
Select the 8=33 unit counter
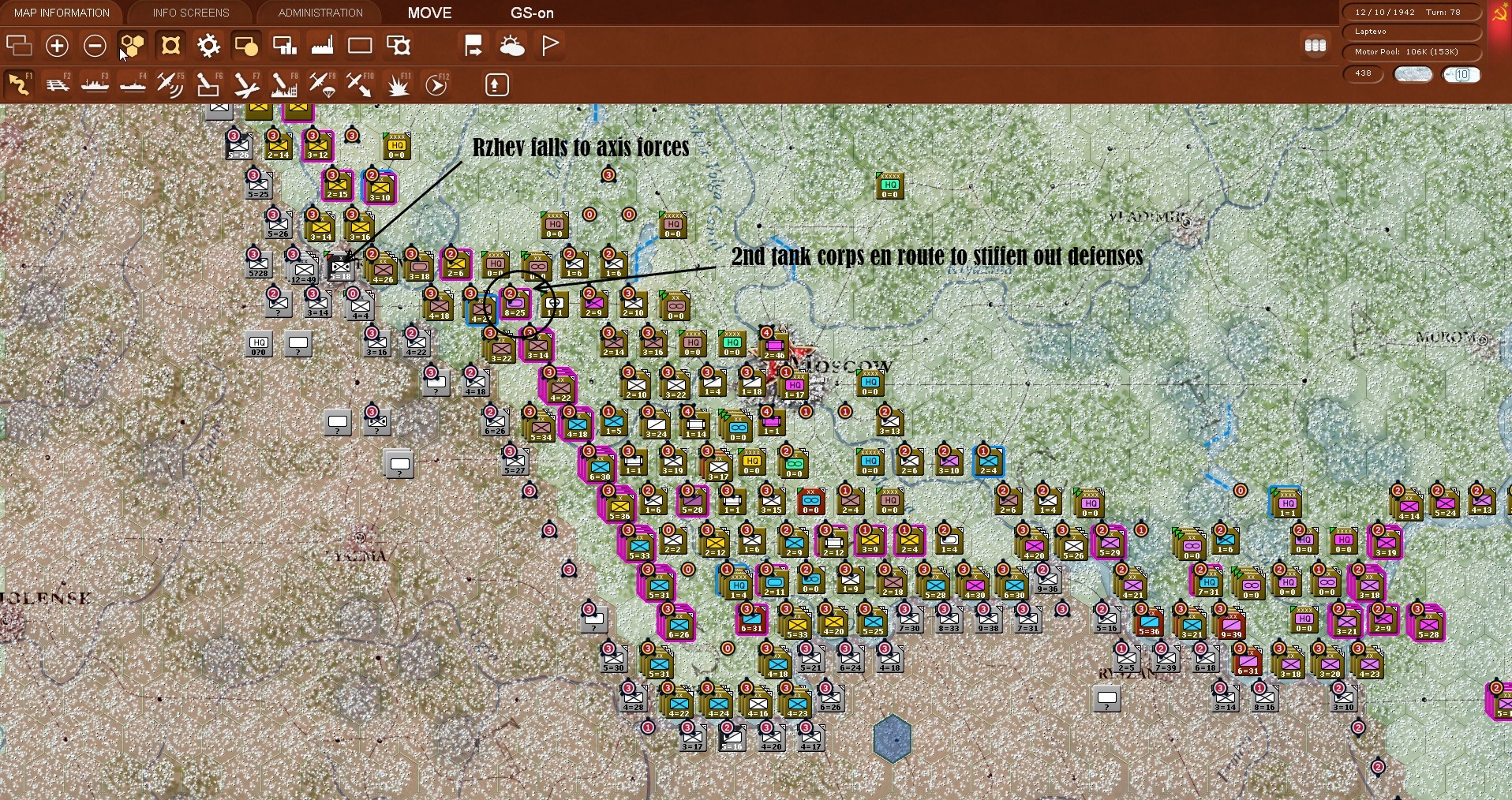tap(949, 619)
